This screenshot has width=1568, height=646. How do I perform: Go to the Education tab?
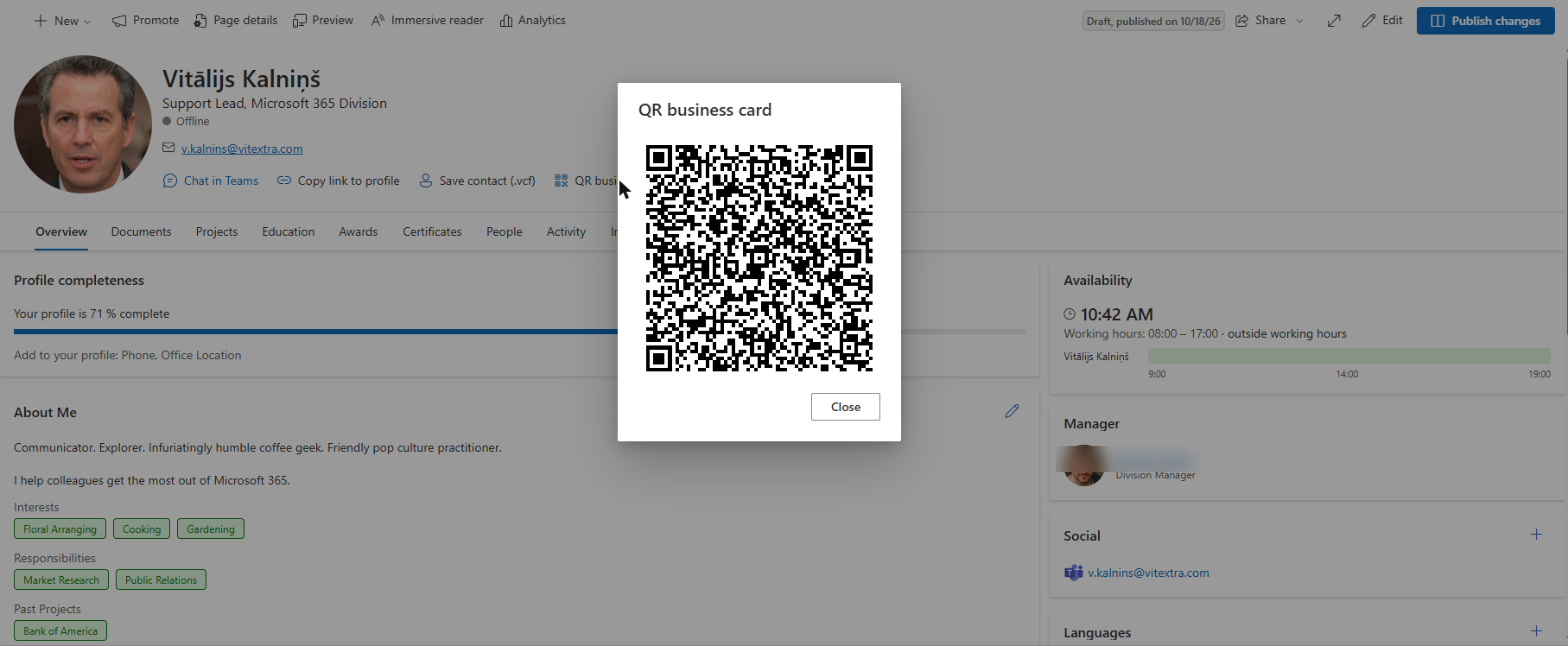click(288, 231)
